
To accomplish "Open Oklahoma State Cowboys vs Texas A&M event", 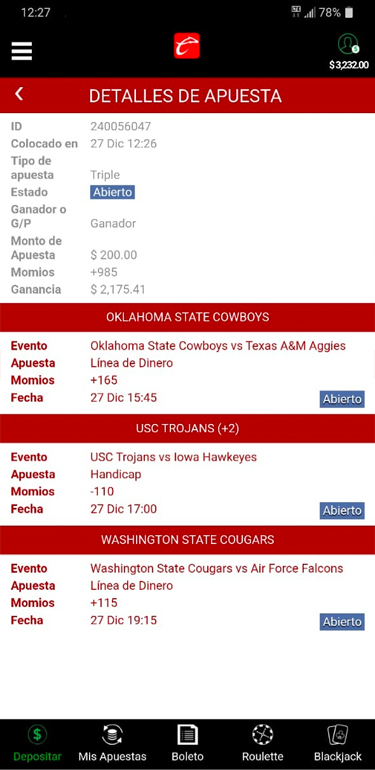I will click(x=218, y=346).
